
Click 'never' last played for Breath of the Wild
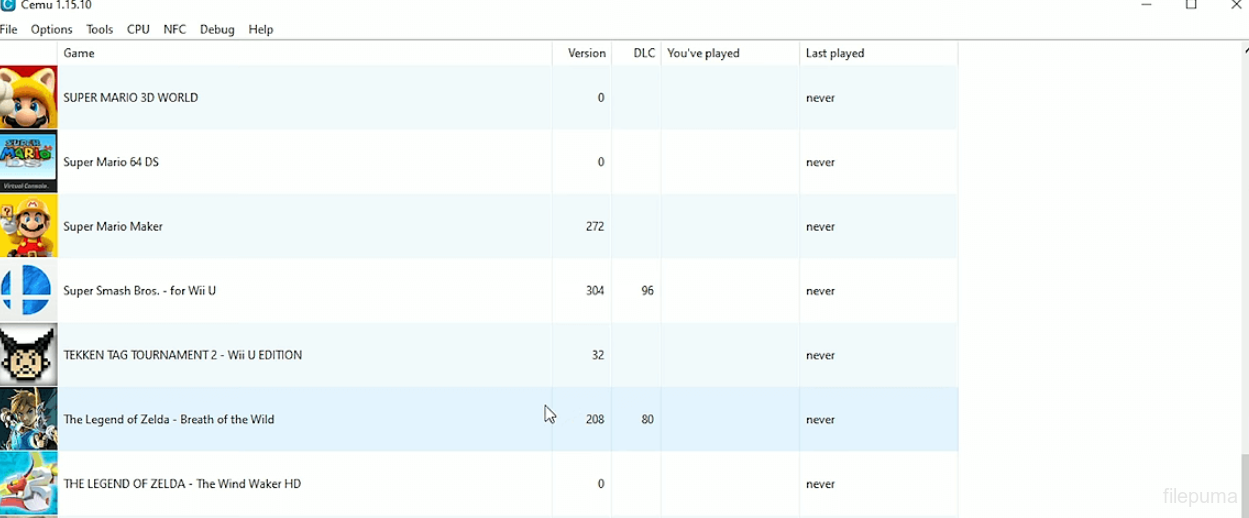coord(820,420)
